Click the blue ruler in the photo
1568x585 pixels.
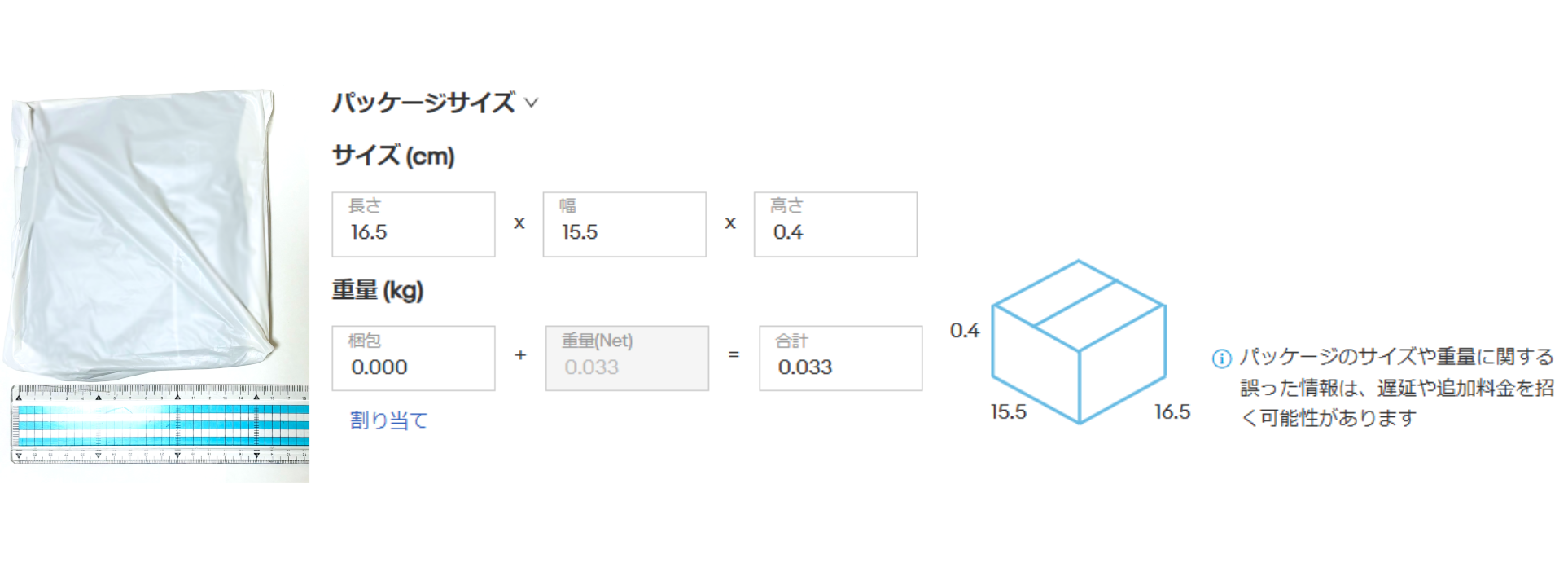pyautogui.click(x=160, y=424)
